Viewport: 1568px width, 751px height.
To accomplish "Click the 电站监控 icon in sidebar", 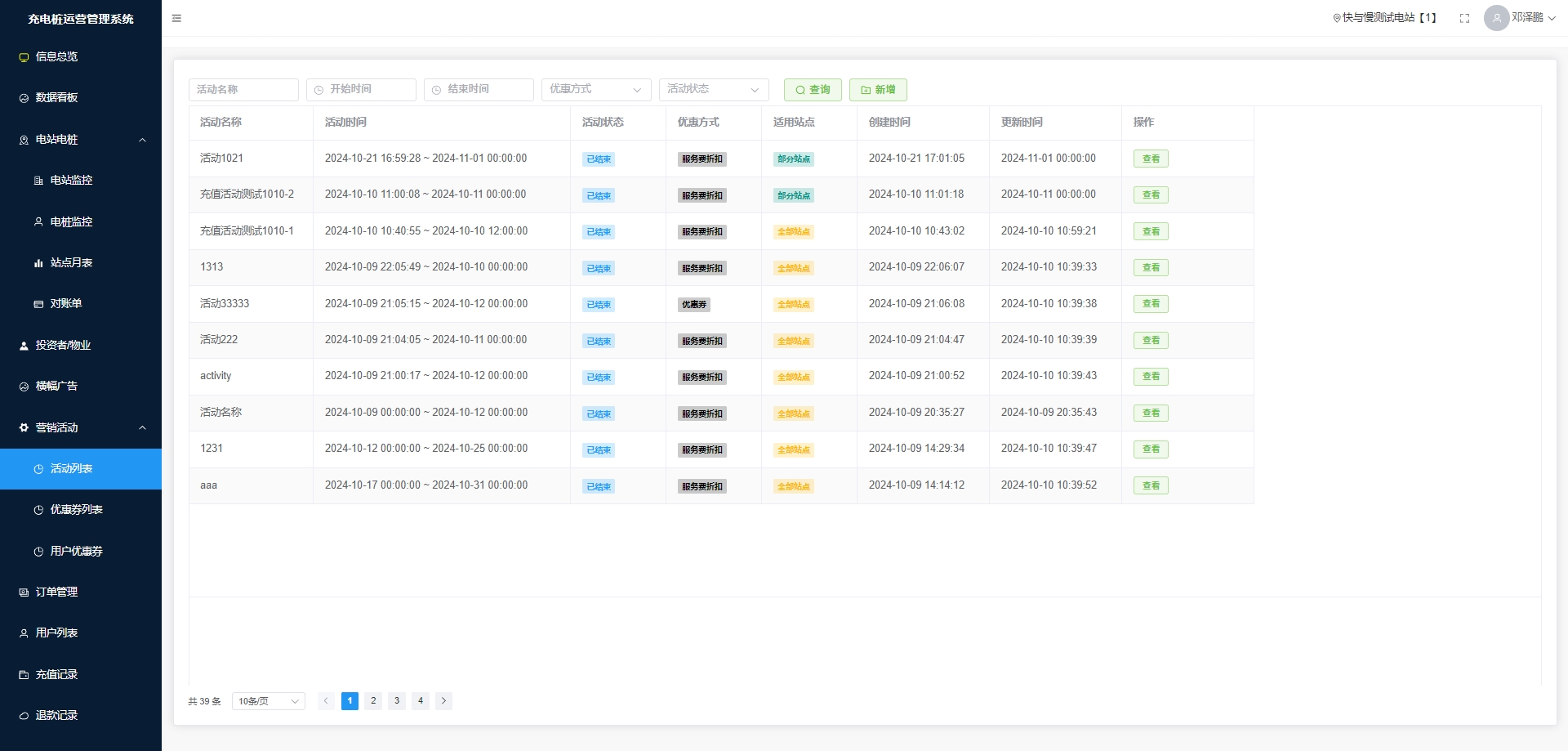I will click(38, 181).
